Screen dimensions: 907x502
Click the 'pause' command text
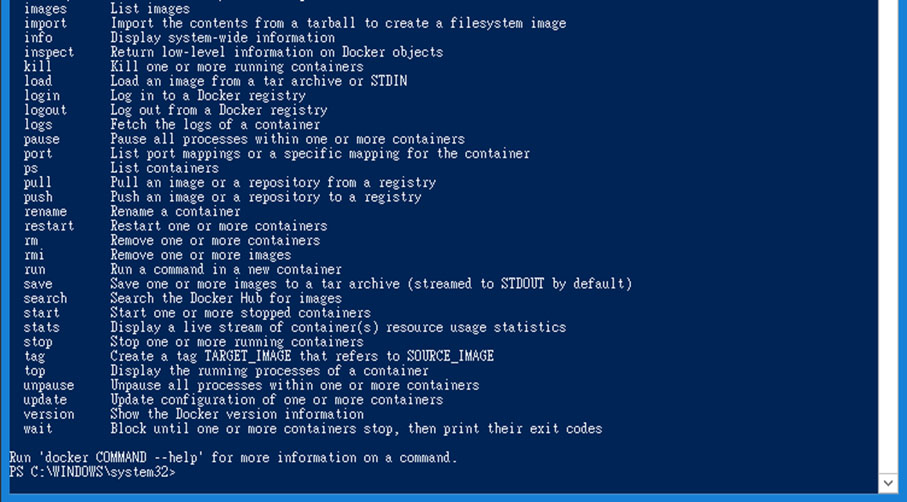click(x=42, y=139)
